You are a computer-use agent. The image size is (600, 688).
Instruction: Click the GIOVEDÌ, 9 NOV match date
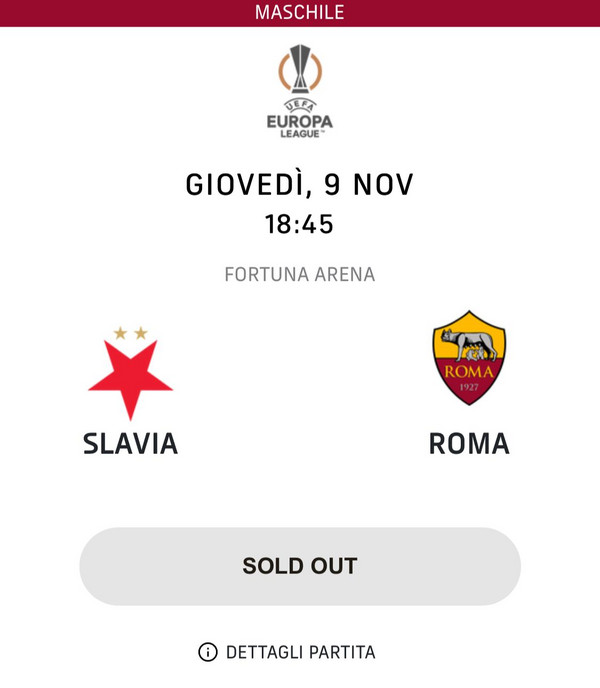click(x=300, y=185)
